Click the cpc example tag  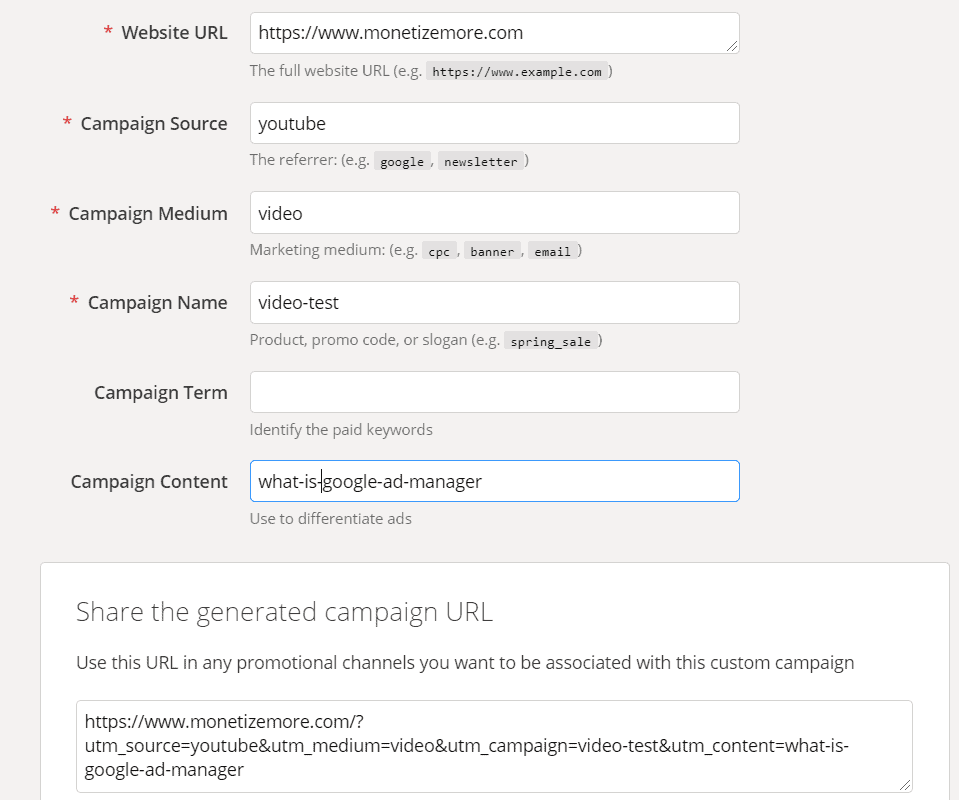(439, 252)
